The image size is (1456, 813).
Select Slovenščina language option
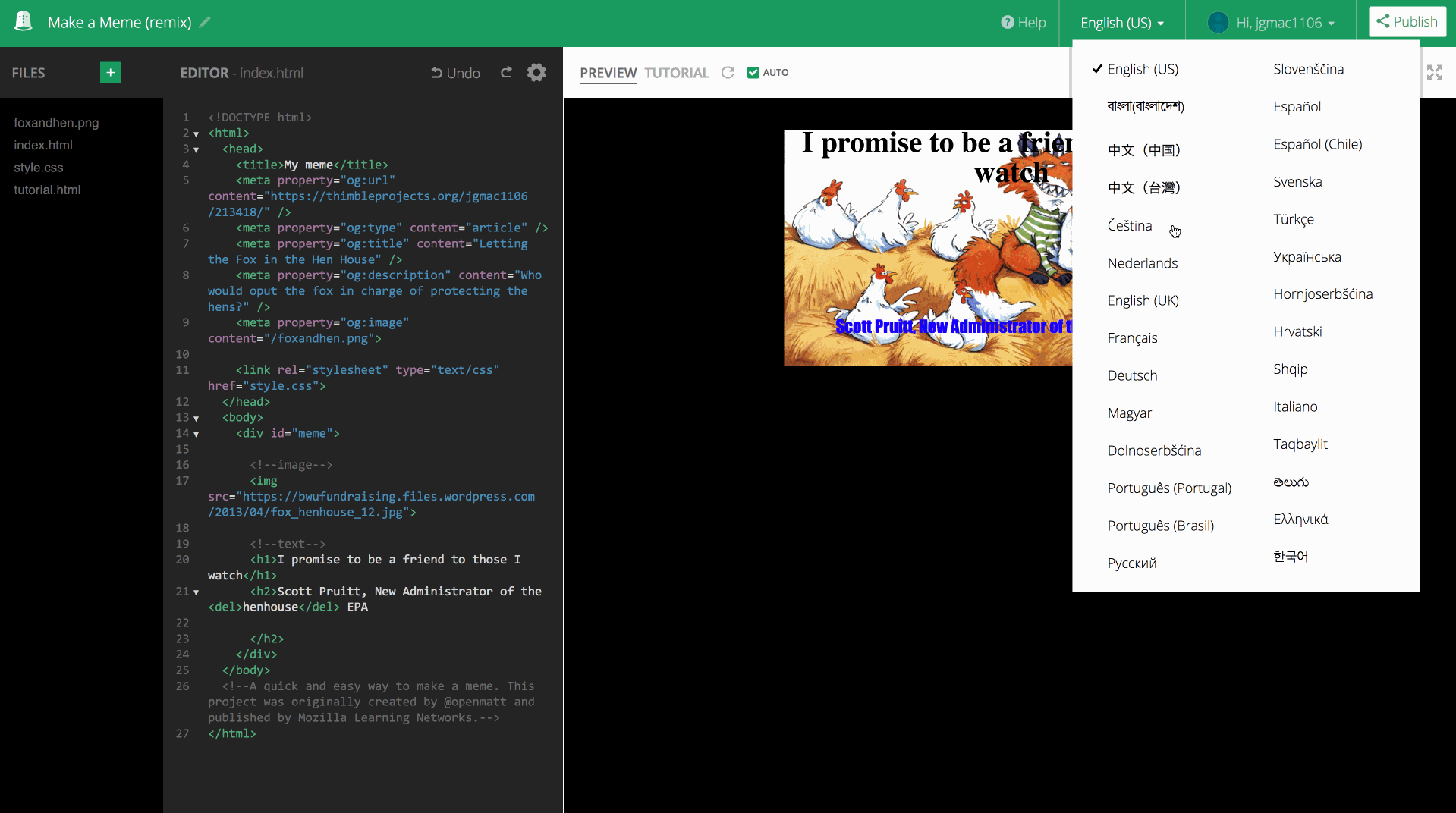click(1309, 69)
